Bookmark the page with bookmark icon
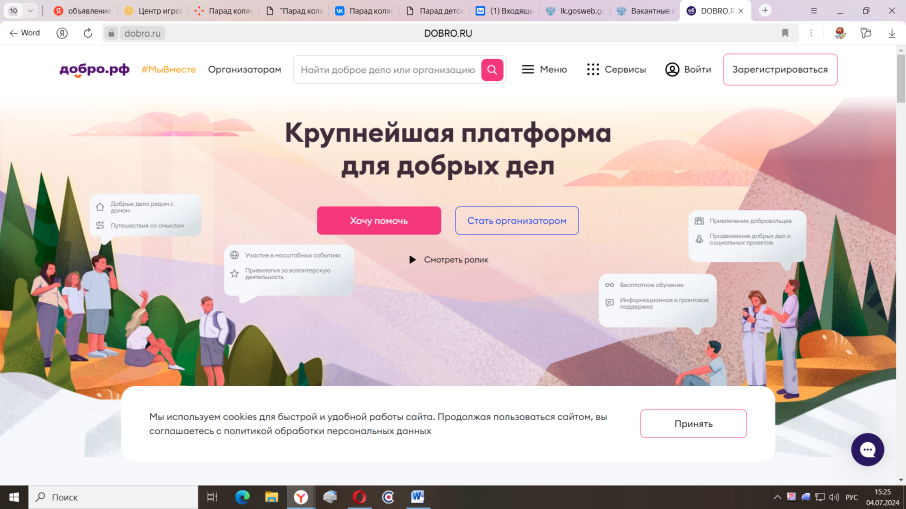 pyautogui.click(x=785, y=34)
